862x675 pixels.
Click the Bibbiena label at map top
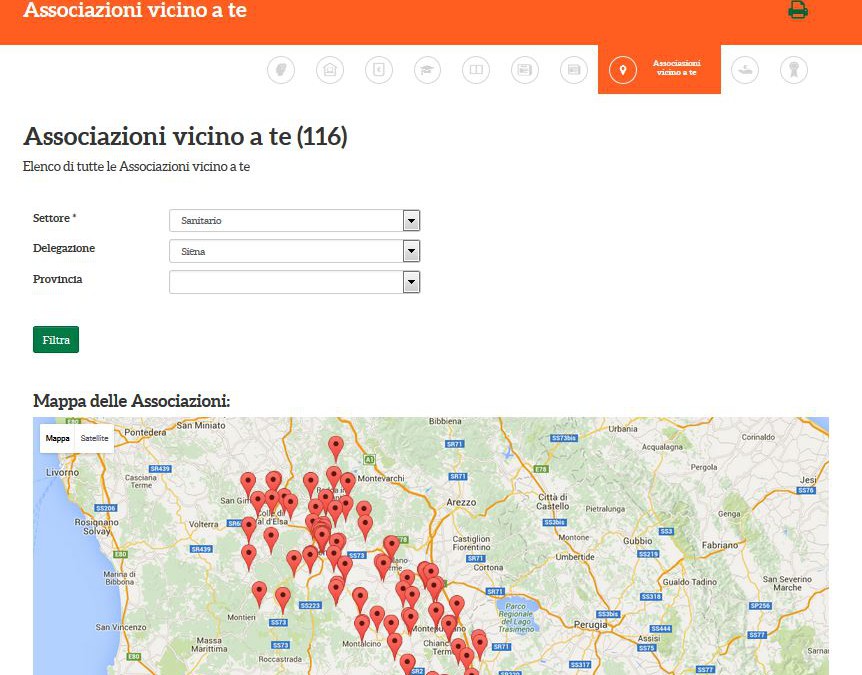coord(445,421)
